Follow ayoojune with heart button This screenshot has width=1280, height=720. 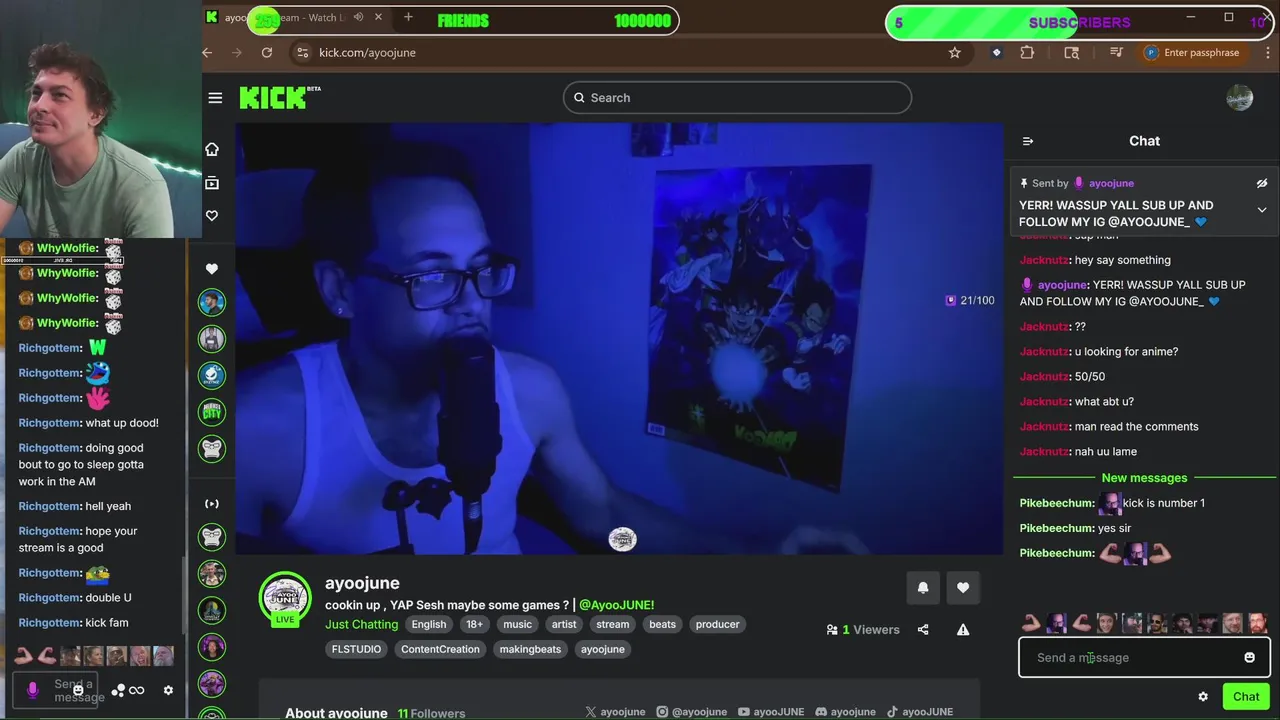tap(963, 588)
